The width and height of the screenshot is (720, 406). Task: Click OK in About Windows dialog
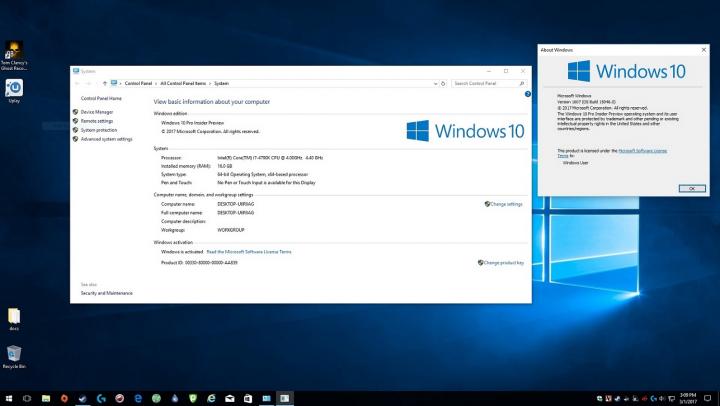tap(692, 188)
